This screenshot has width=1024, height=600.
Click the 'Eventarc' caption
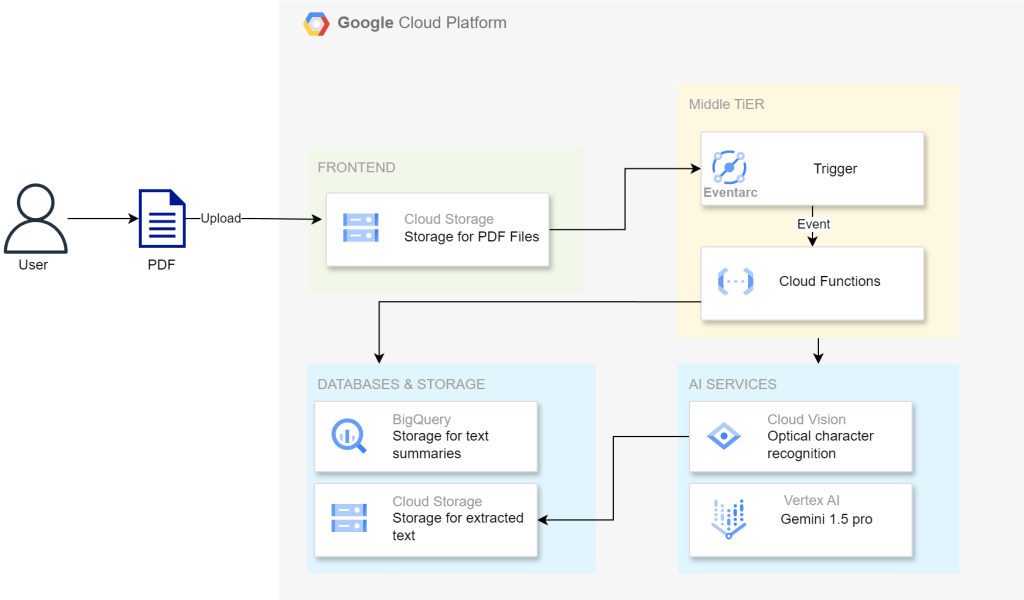coord(730,193)
